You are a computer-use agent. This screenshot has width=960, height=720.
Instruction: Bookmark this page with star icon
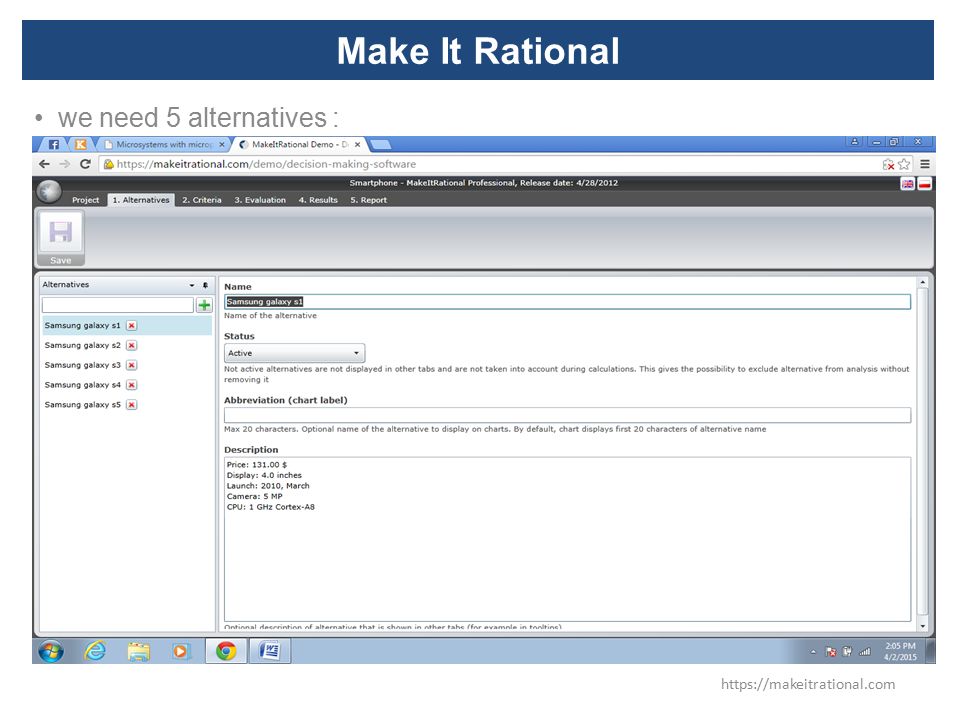904,164
